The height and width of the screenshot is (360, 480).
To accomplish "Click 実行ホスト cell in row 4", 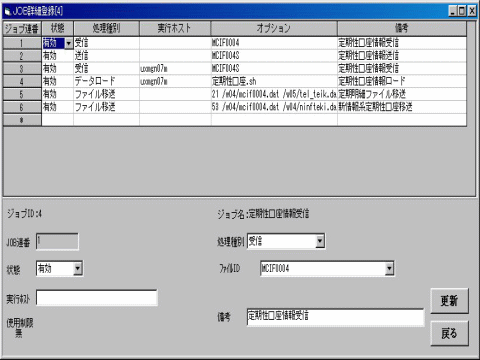I will point(175,81).
